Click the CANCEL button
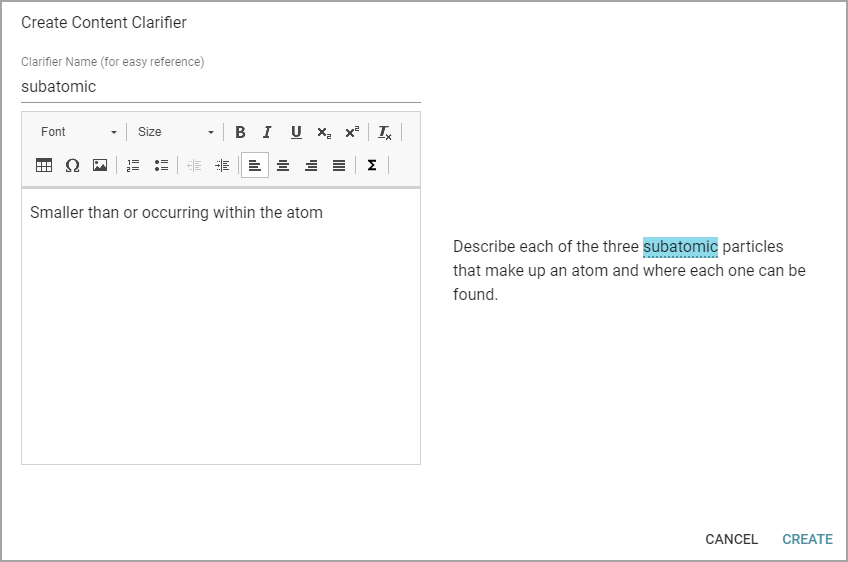The height and width of the screenshot is (562, 848). pyautogui.click(x=731, y=539)
